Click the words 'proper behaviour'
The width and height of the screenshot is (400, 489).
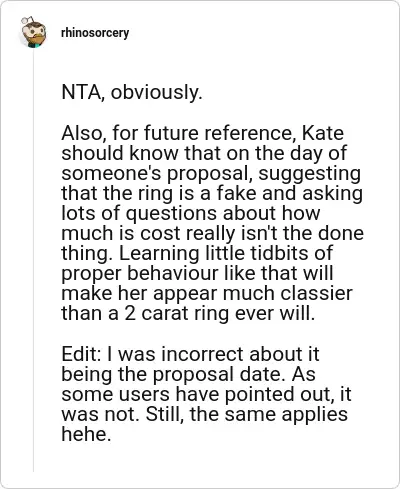(x=140, y=274)
